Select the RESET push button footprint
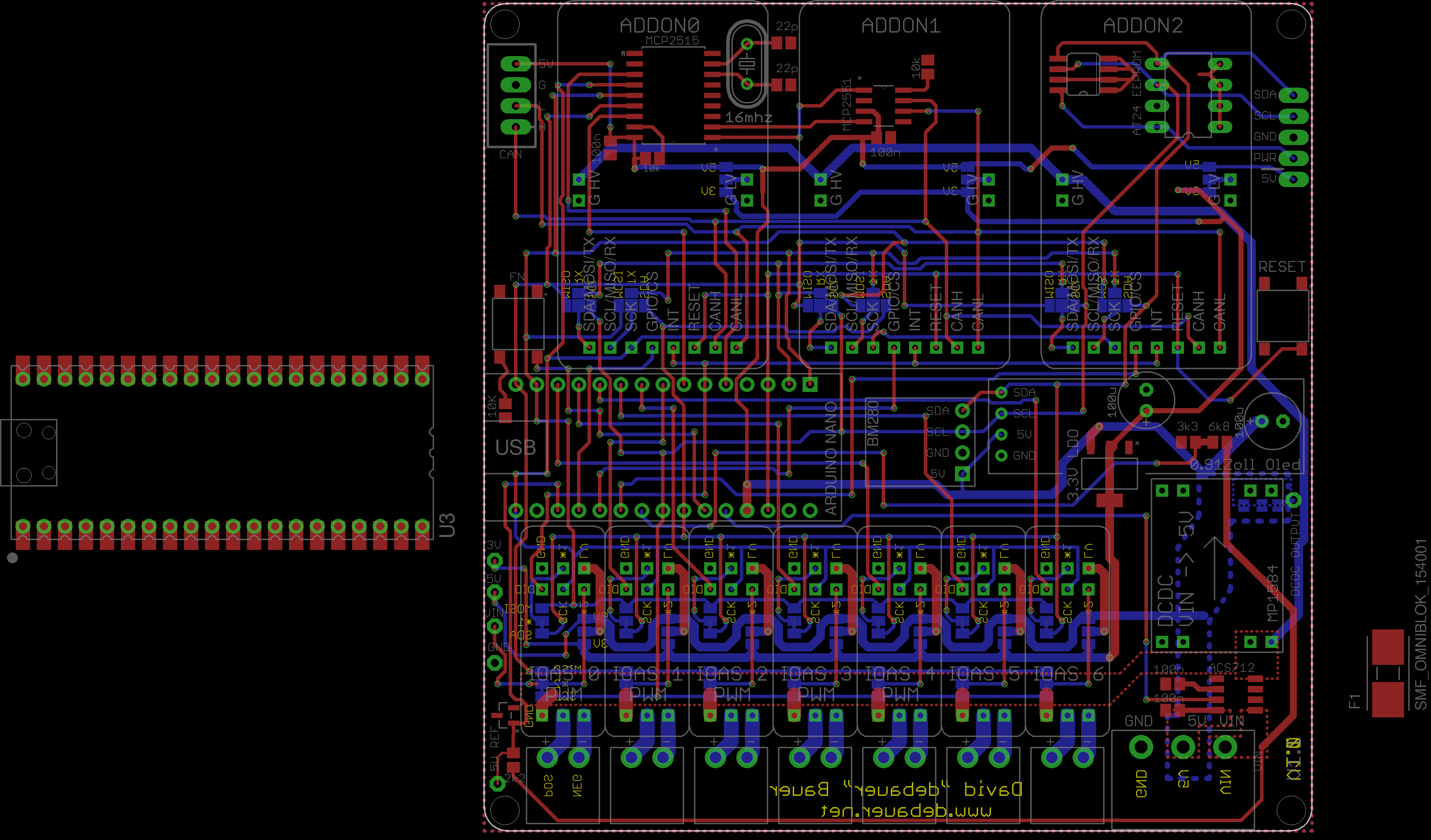1431x840 pixels. click(x=1283, y=316)
